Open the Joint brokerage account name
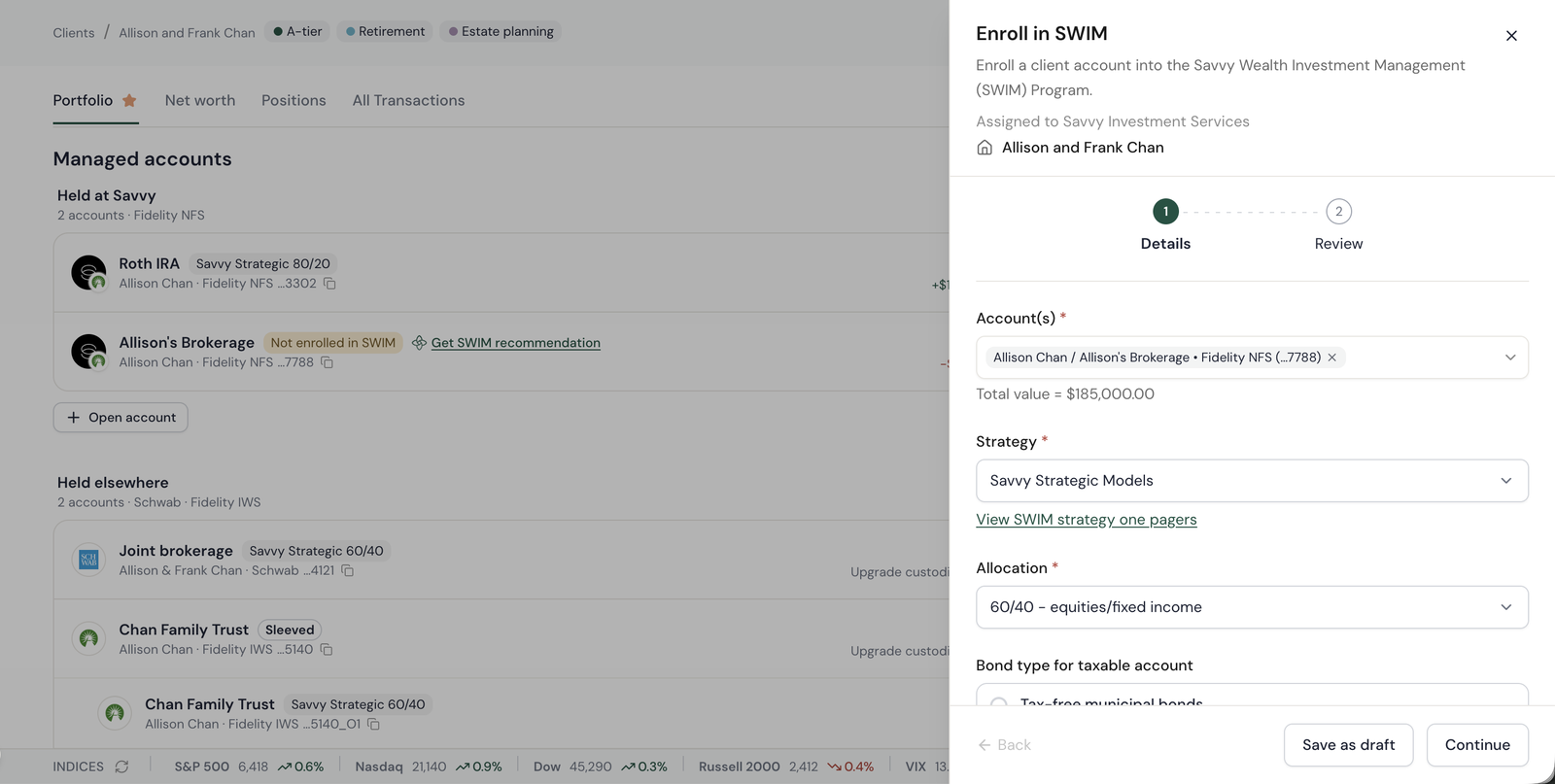This screenshot has width=1555, height=784. pyautogui.click(x=176, y=551)
